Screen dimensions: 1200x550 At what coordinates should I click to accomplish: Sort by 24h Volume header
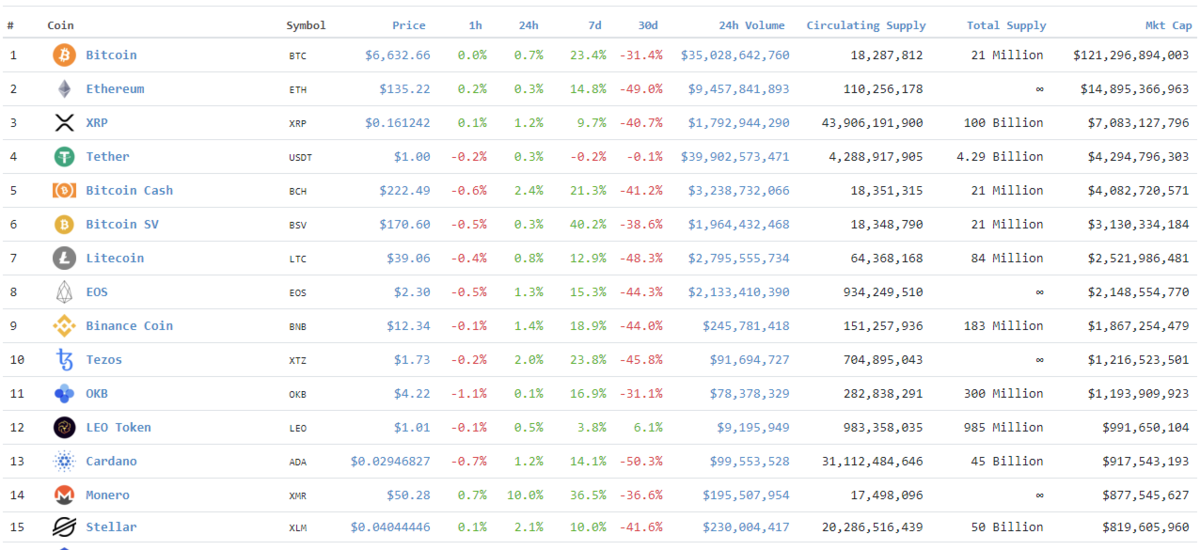(x=752, y=25)
